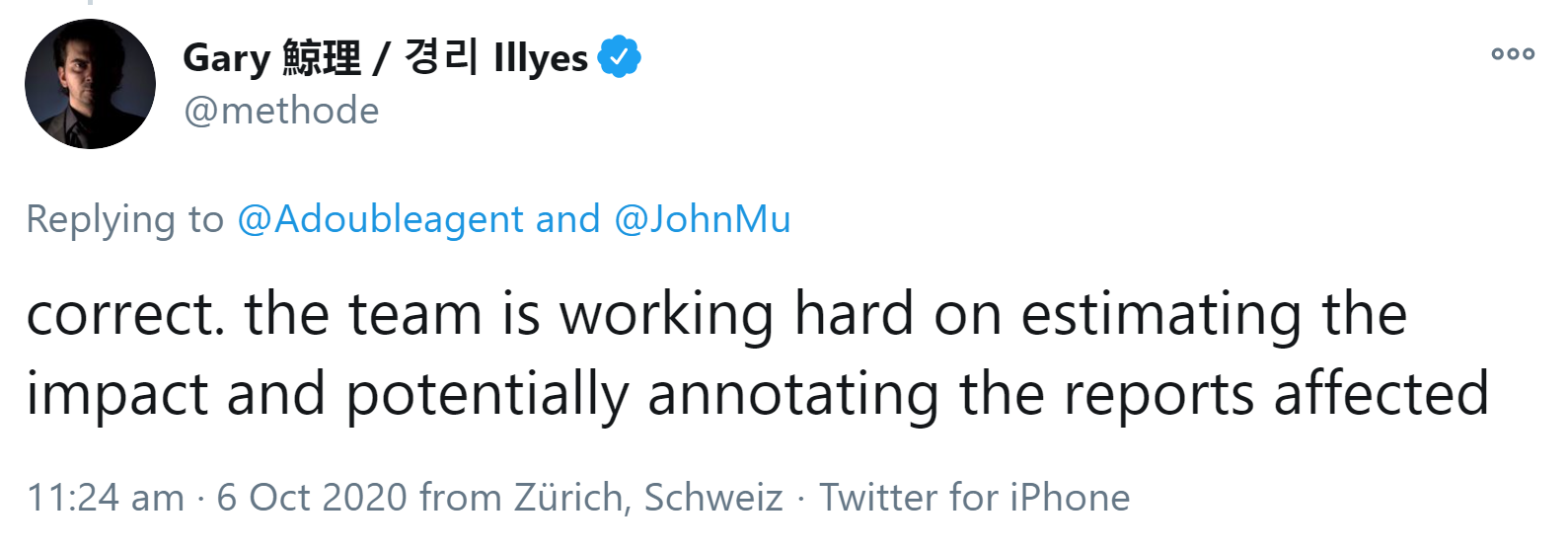Click the "6 Oct 2020" date

(x=312, y=498)
